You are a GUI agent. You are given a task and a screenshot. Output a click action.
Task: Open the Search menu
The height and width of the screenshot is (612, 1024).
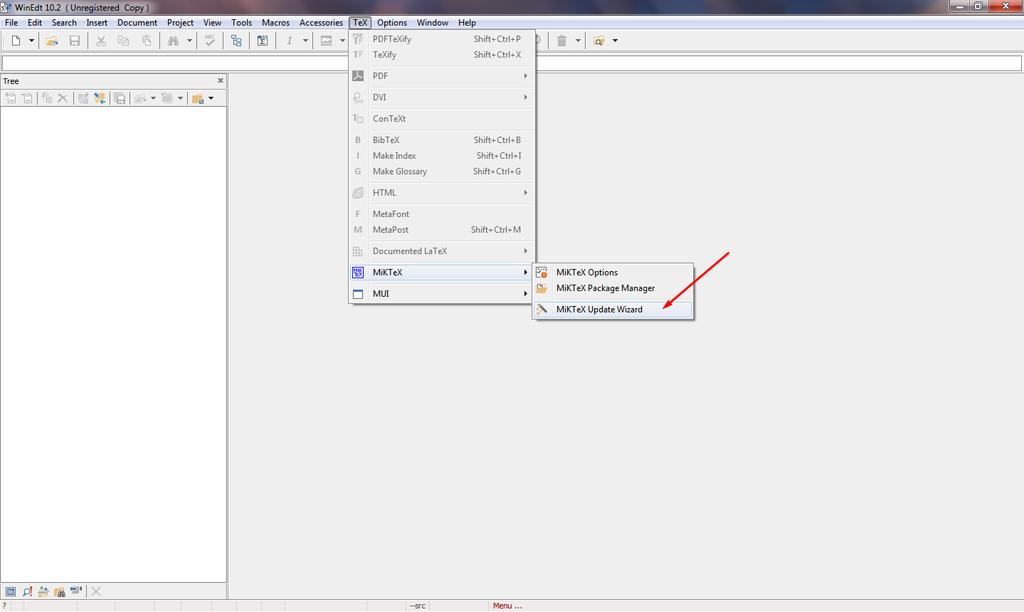click(x=64, y=22)
